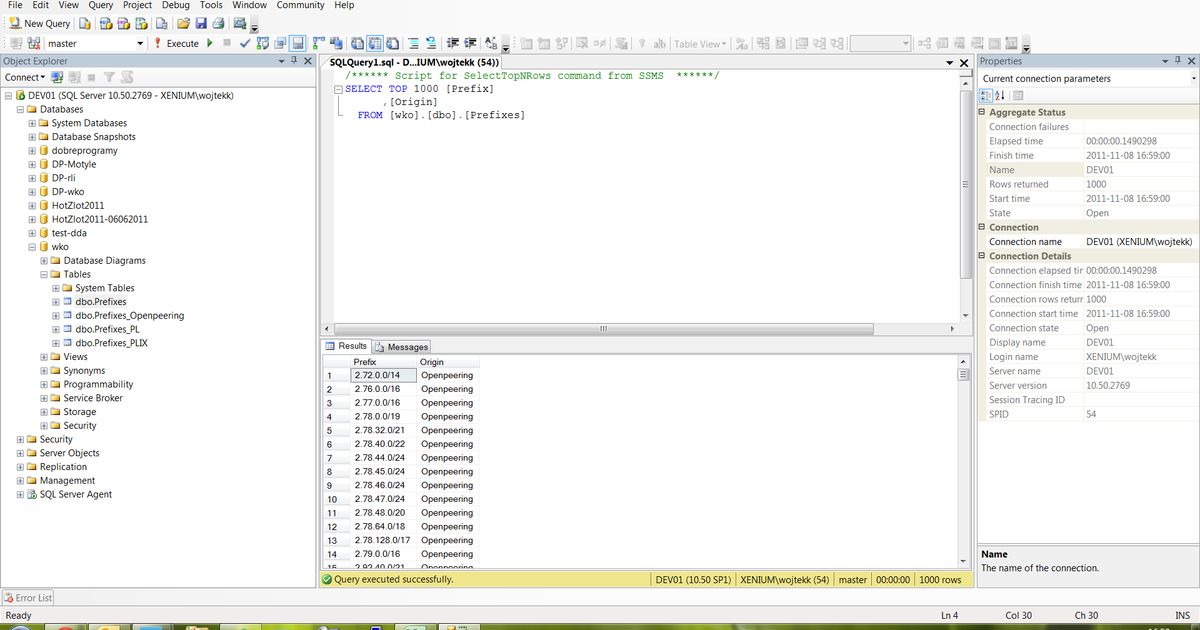The image size is (1200, 630).
Task: Switch to the Messages tab
Action: pos(401,346)
